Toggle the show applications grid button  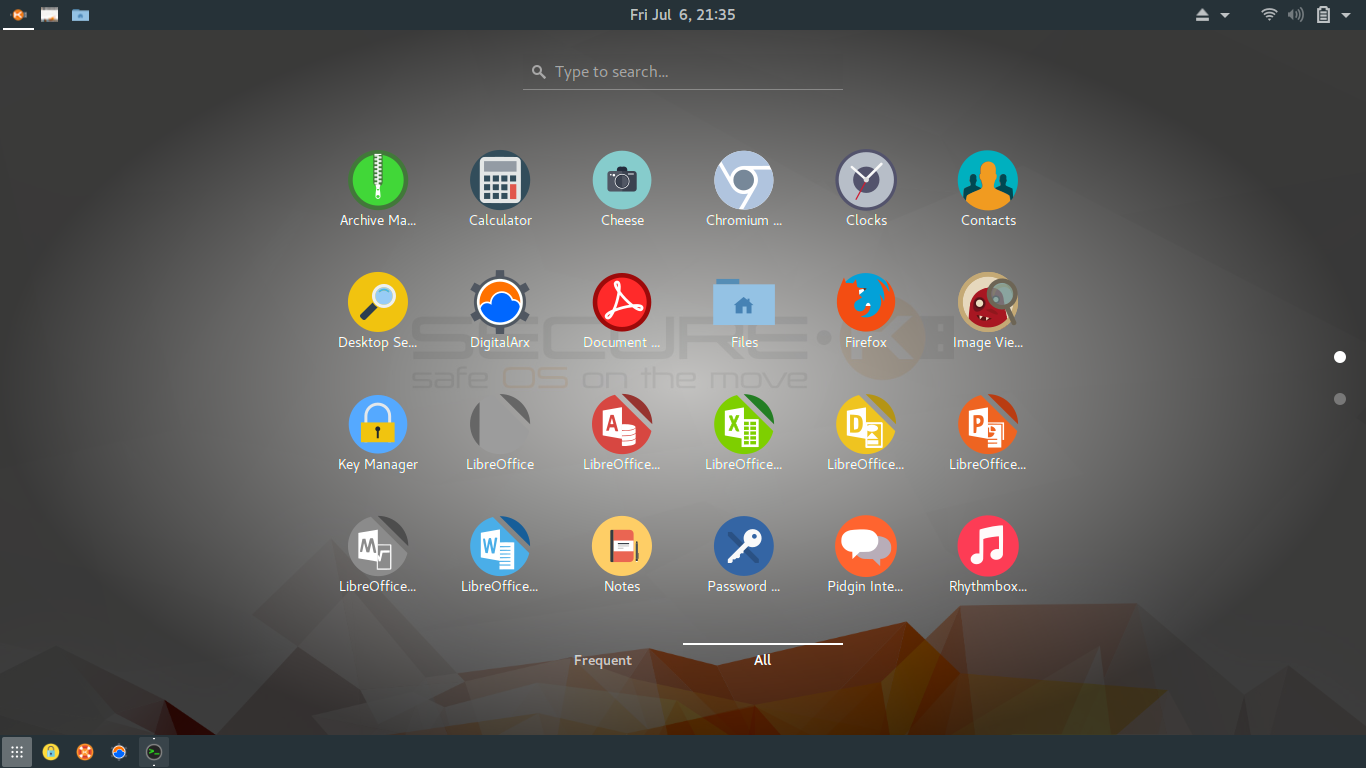coord(17,752)
